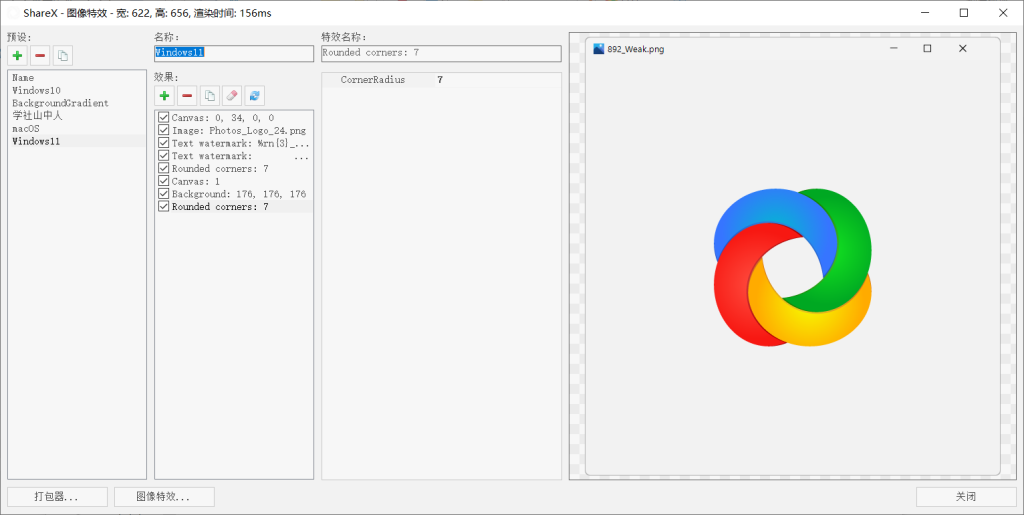The height and width of the screenshot is (515, 1024).
Task: Open the 打包器... packager button
Action: (56, 496)
